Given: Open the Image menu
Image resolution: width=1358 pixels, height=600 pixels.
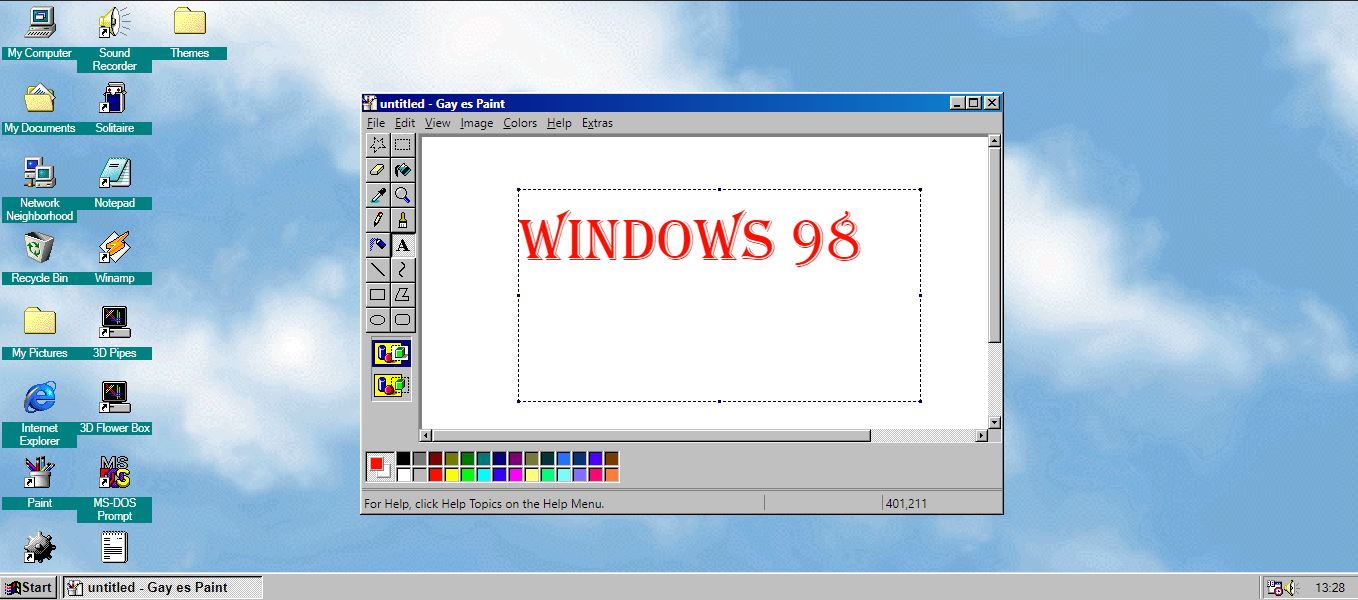Looking at the screenshot, I should (x=477, y=123).
